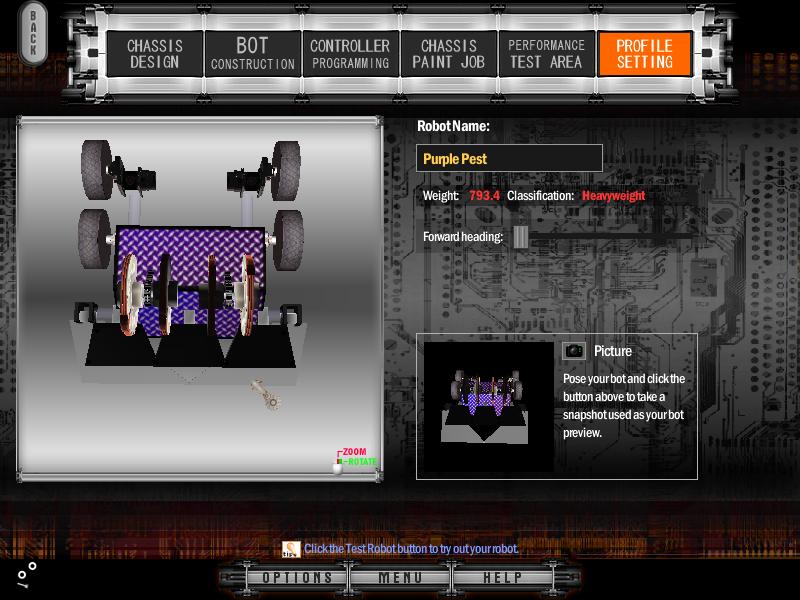This screenshot has height=600, width=800.
Task: Open the OPTIONS button
Action: (x=297, y=578)
